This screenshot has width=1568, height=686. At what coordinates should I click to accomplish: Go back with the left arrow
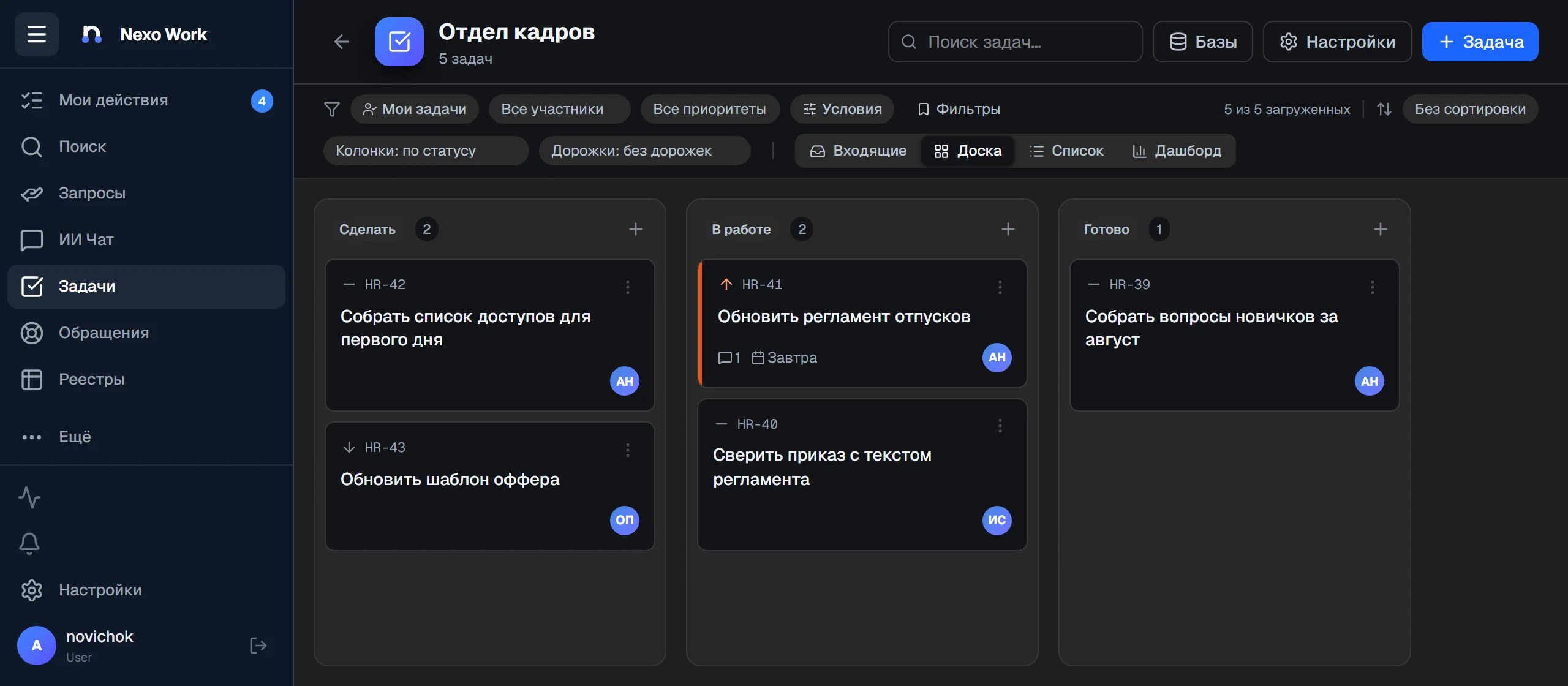pyautogui.click(x=341, y=42)
